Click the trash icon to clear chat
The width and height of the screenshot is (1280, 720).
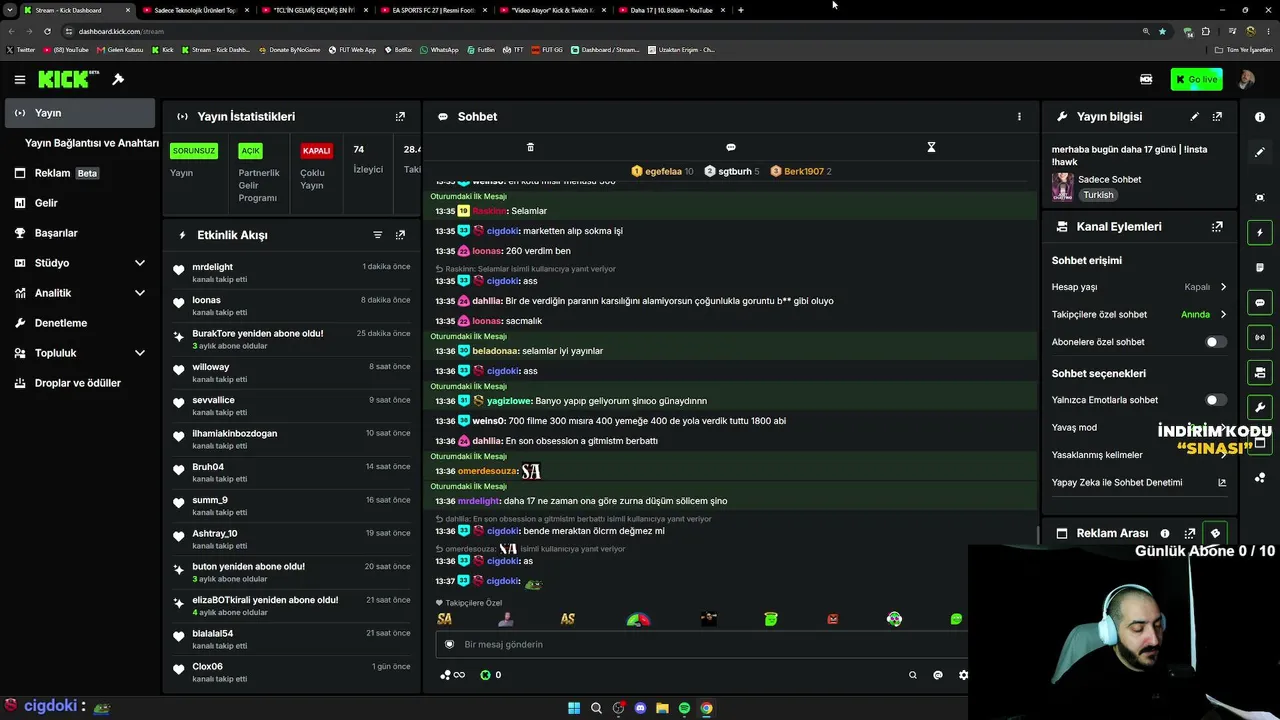coord(530,147)
